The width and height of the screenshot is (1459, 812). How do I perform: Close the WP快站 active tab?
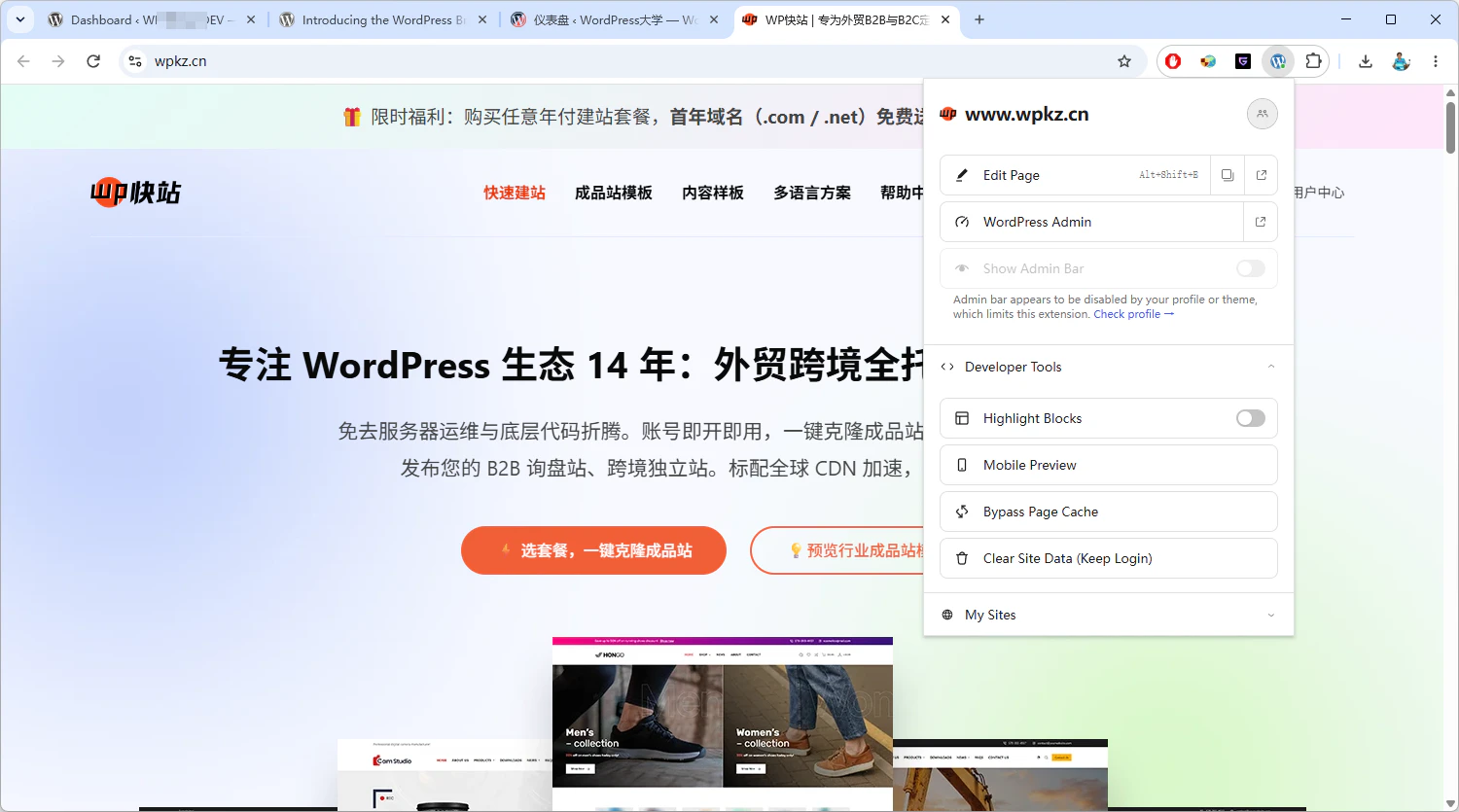click(945, 19)
